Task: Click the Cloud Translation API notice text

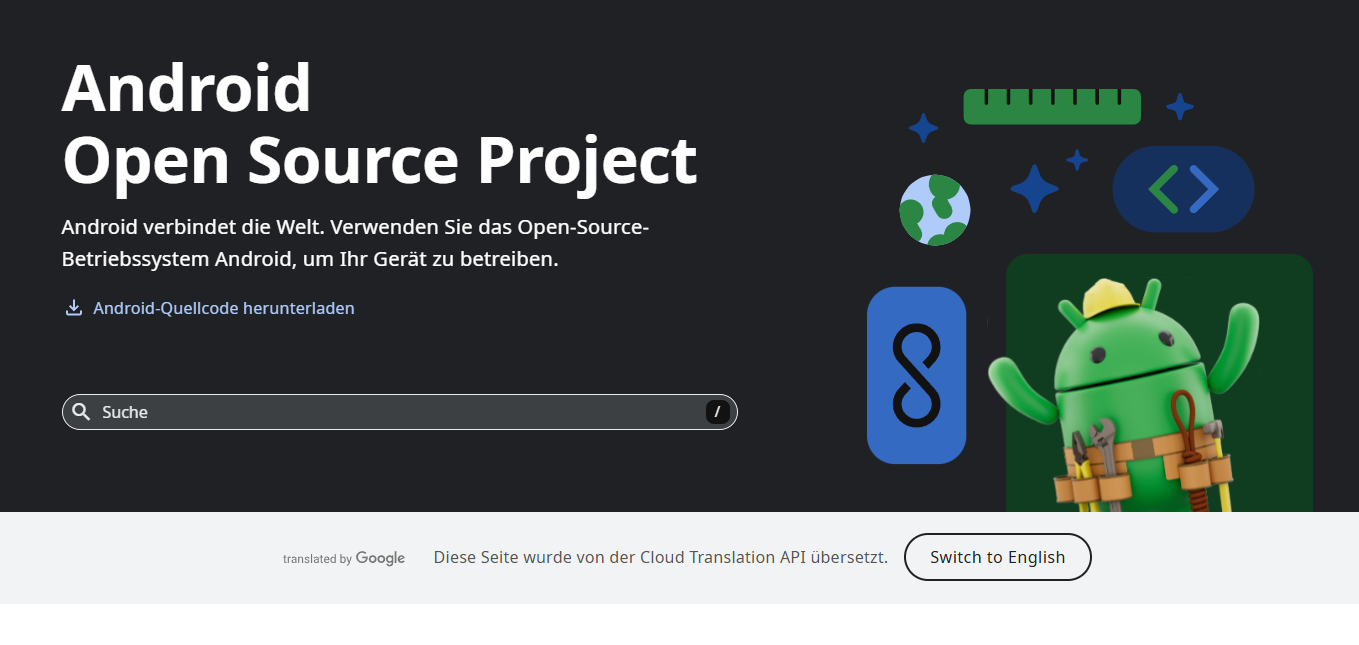Action: click(x=660, y=558)
